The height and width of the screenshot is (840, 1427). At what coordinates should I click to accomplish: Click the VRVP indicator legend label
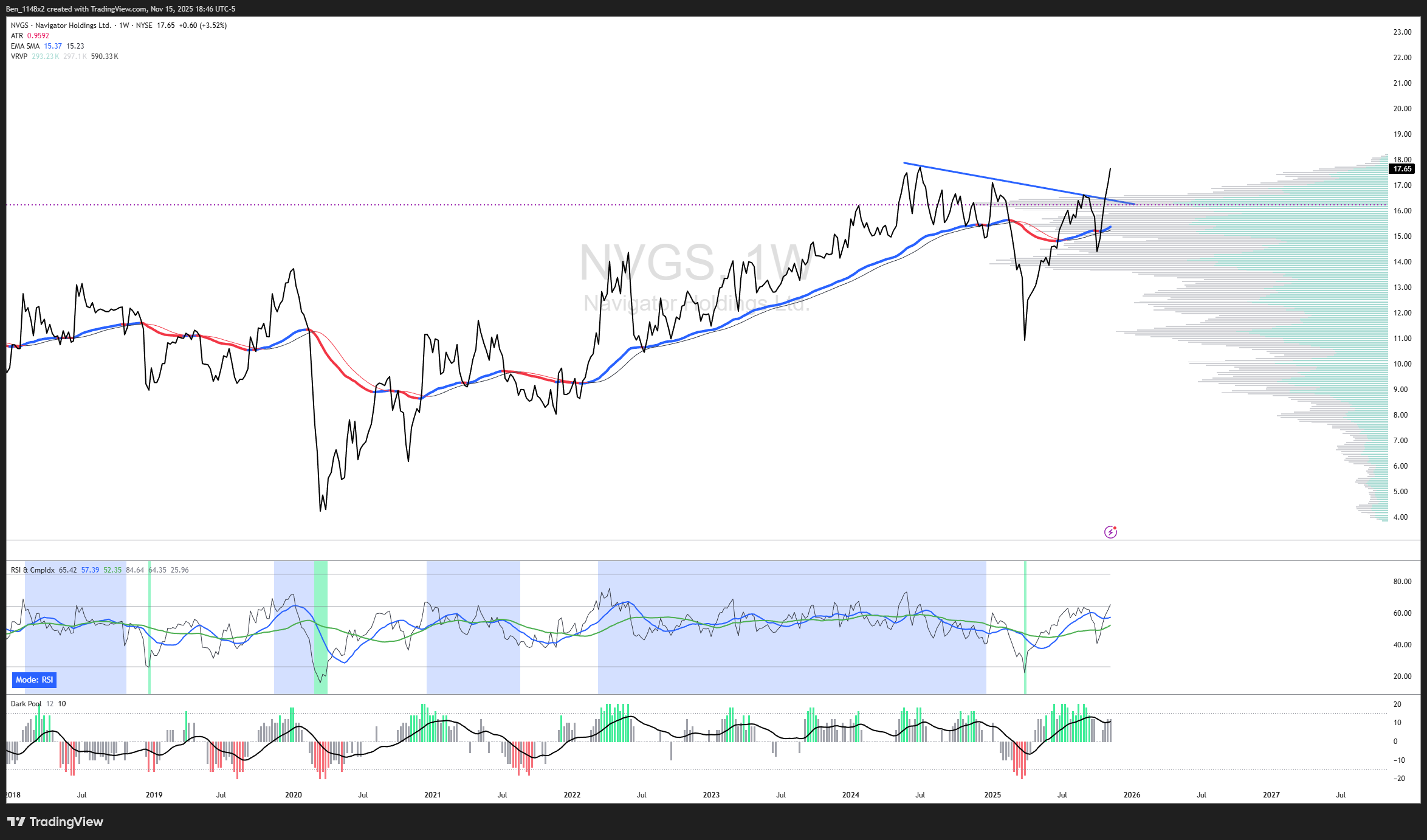pyautogui.click(x=19, y=57)
